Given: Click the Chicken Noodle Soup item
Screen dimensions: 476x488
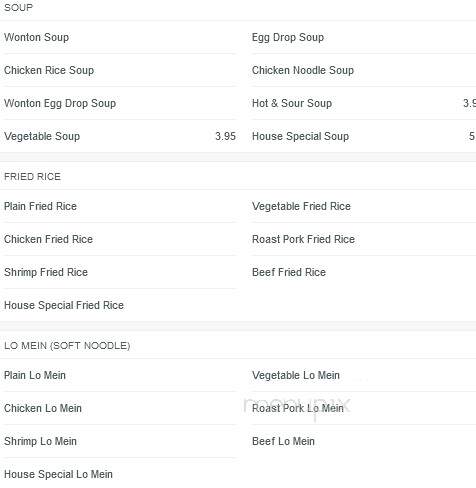Looking at the screenshot, I should click(x=303, y=70).
